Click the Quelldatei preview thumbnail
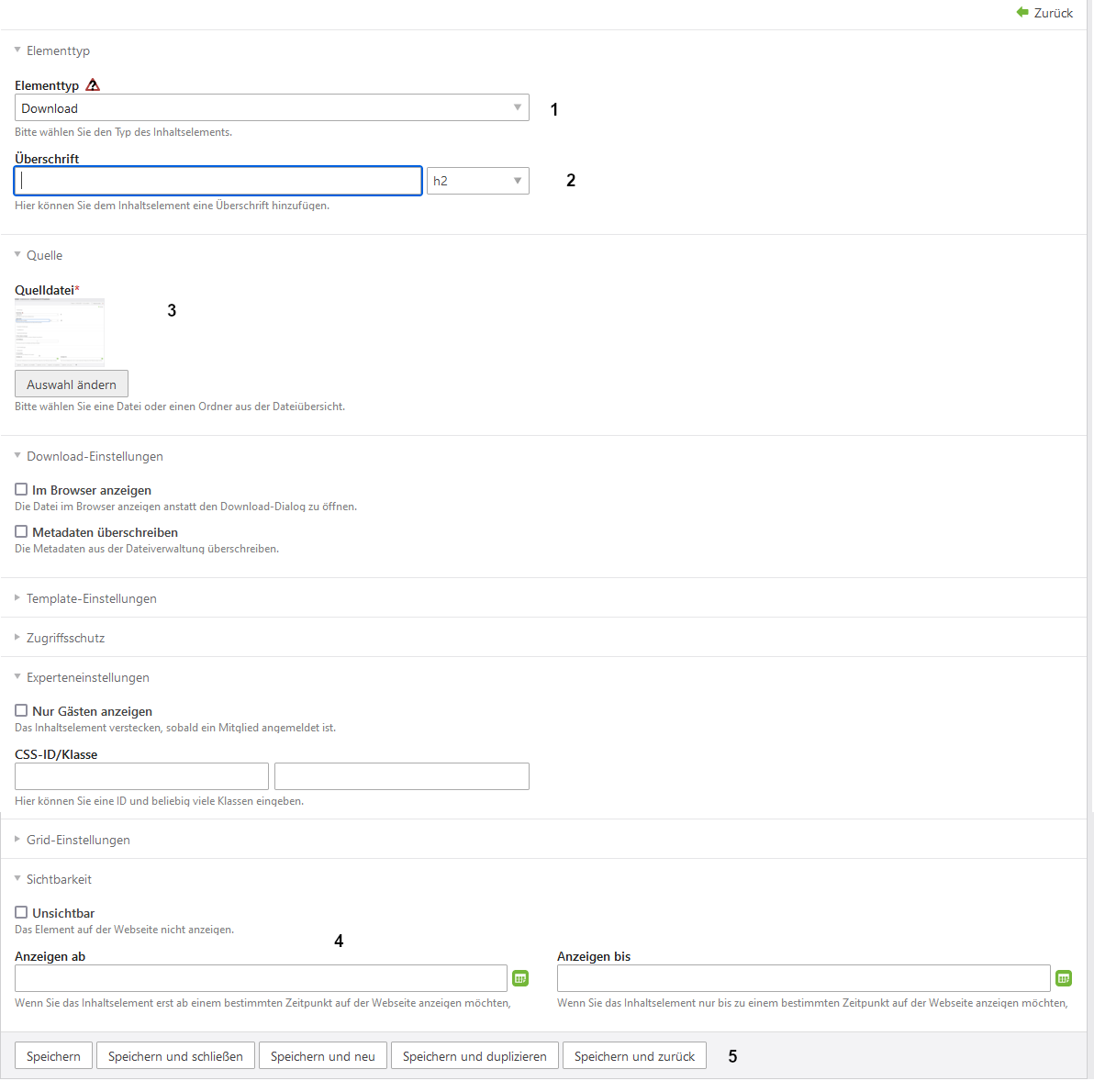The height and width of the screenshot is (1092, 1094). pos(60,332)
